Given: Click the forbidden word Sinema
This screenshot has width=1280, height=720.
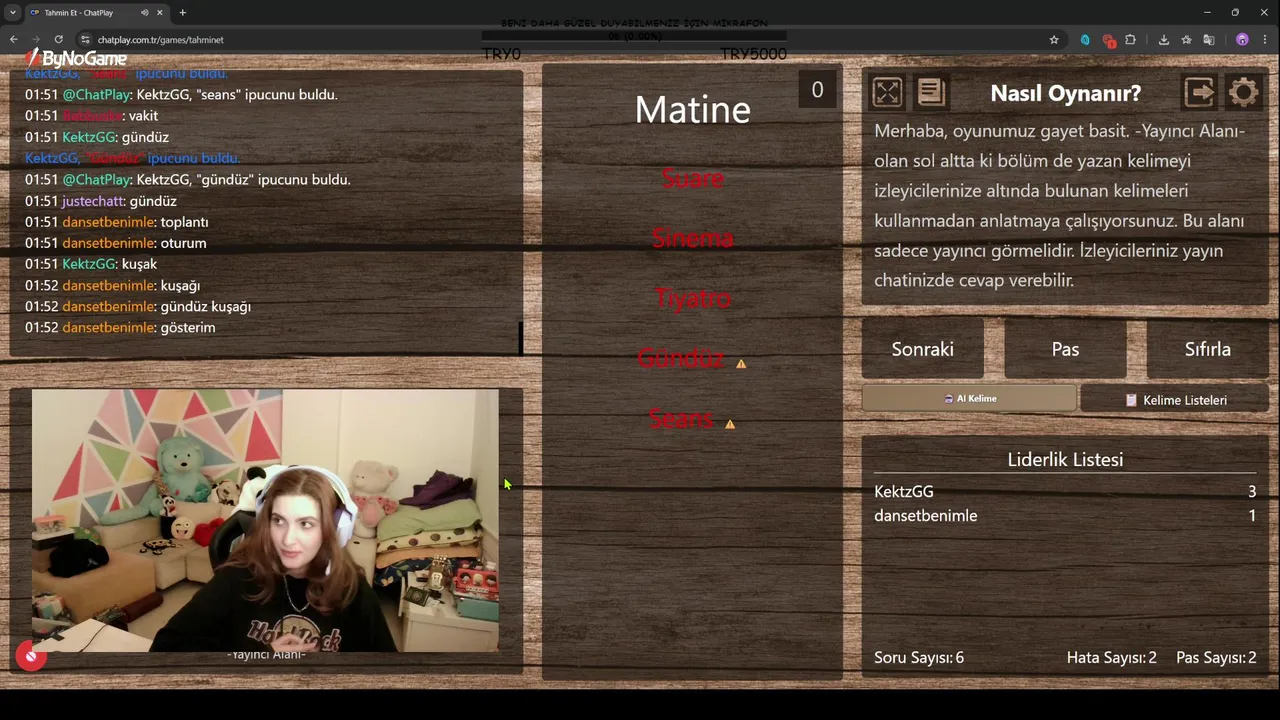Looking at the screenshot, I should tap(692, 238).
